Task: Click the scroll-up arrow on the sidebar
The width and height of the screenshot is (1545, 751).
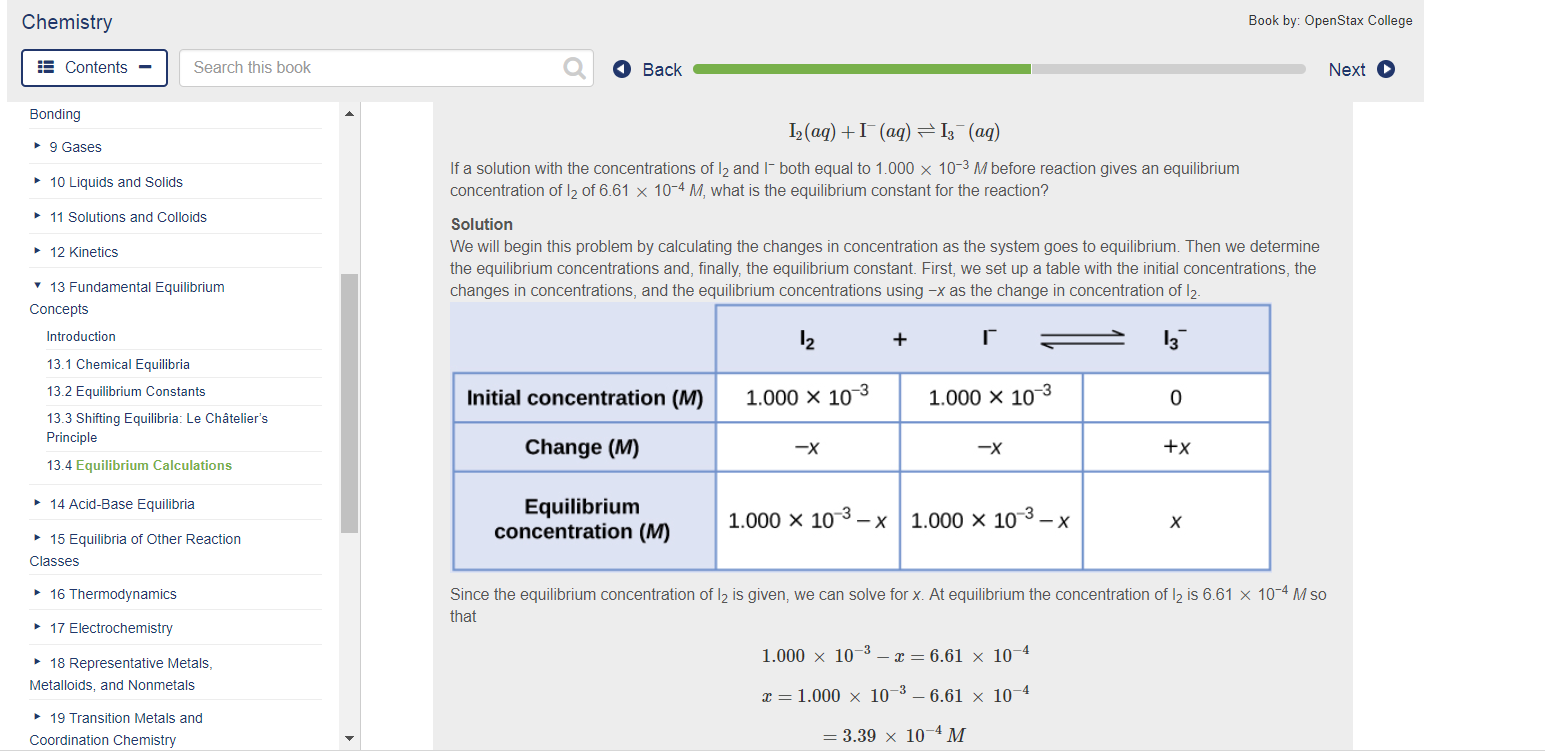Action: 349,112
